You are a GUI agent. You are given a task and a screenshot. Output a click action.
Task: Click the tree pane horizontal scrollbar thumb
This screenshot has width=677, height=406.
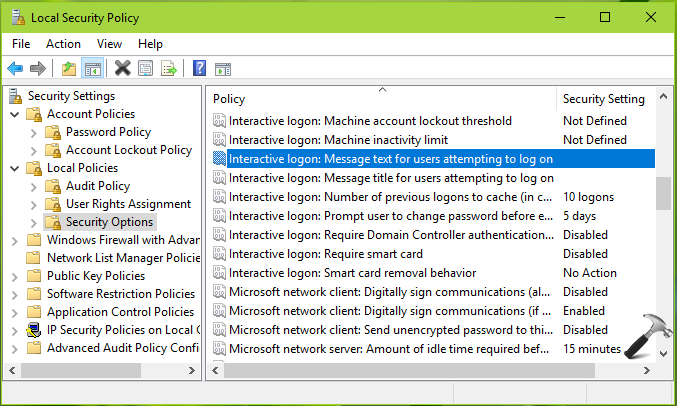81,371
